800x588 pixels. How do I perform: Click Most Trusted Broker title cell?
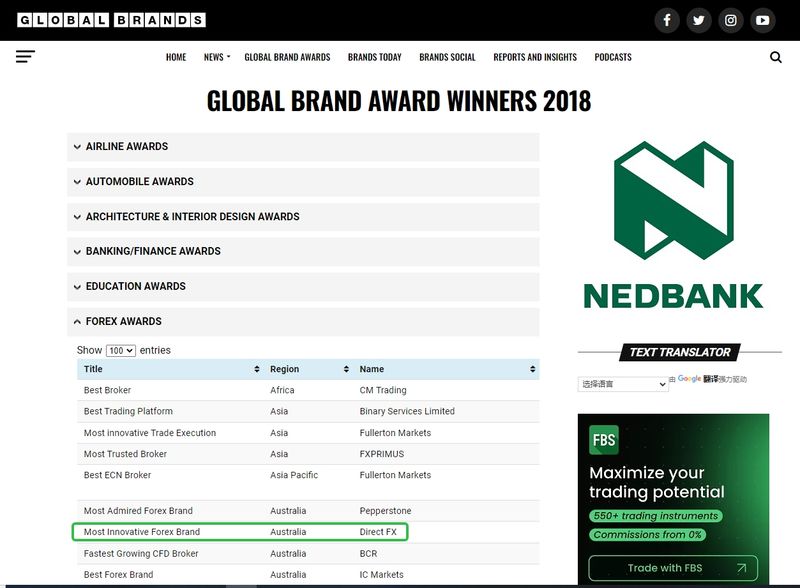click(125, 454)
